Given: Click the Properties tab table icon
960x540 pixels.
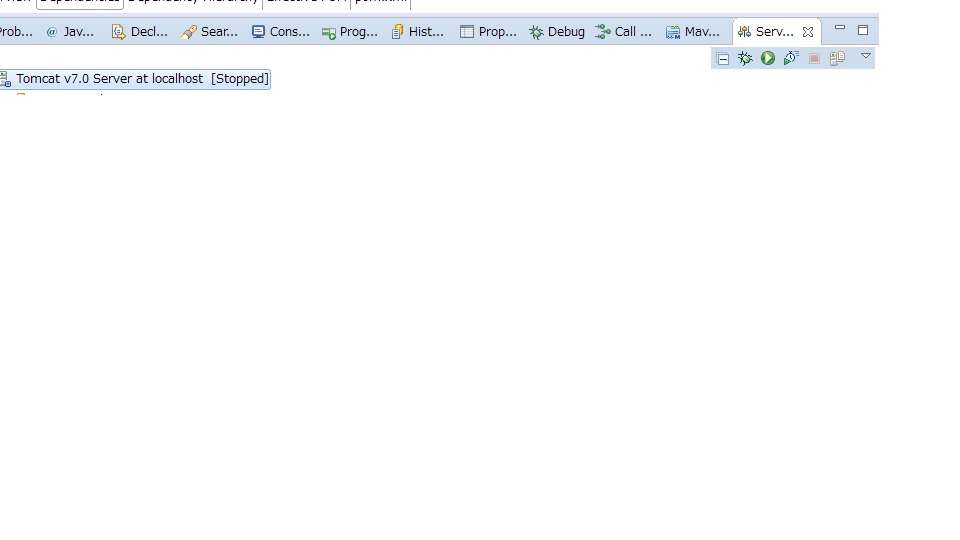Looking at the screenshot, I should [x=467, y=32].
